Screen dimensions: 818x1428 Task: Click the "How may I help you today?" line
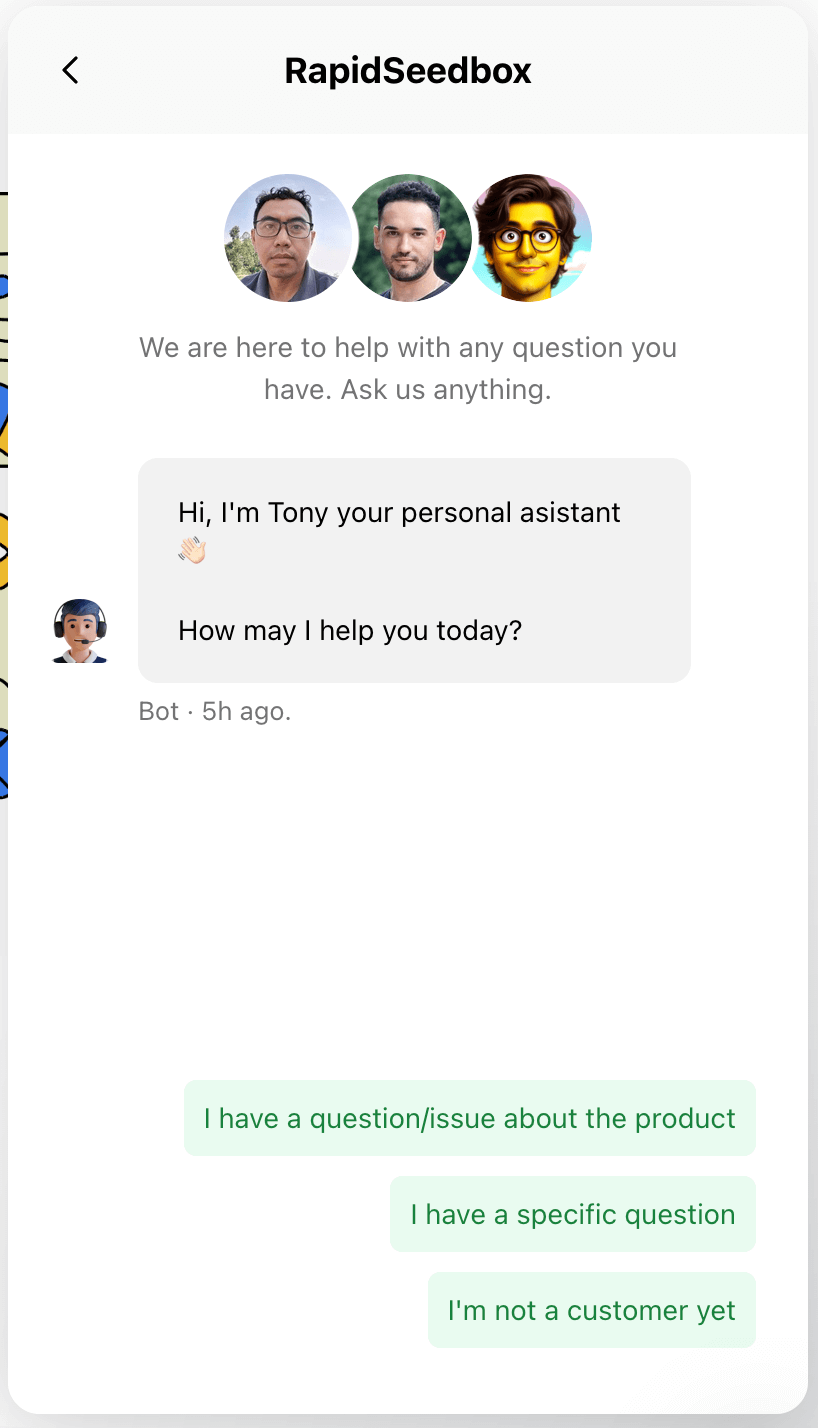pos(350,631)
